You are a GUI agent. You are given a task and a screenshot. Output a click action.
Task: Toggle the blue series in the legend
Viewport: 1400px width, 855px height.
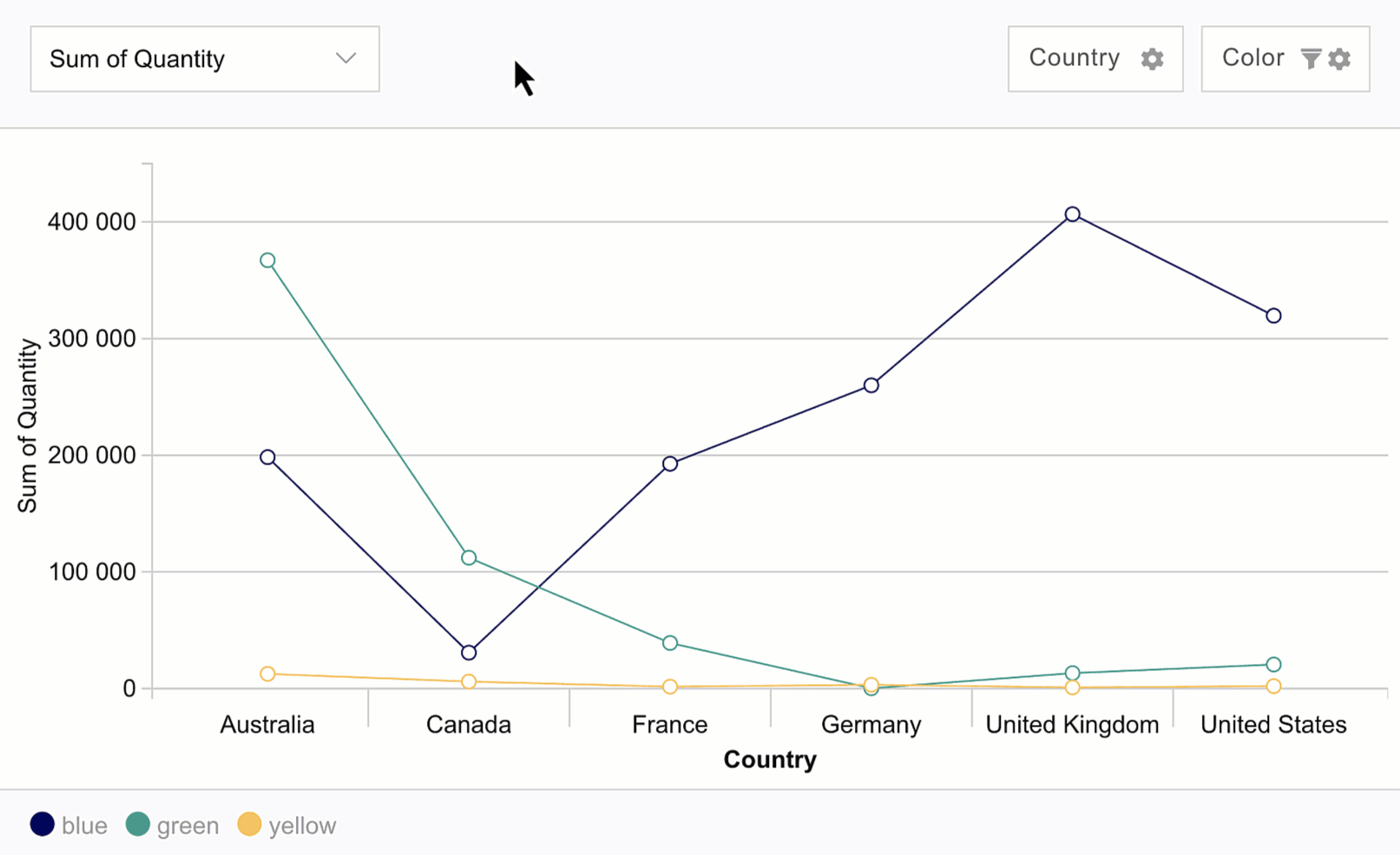coord(83,824)
